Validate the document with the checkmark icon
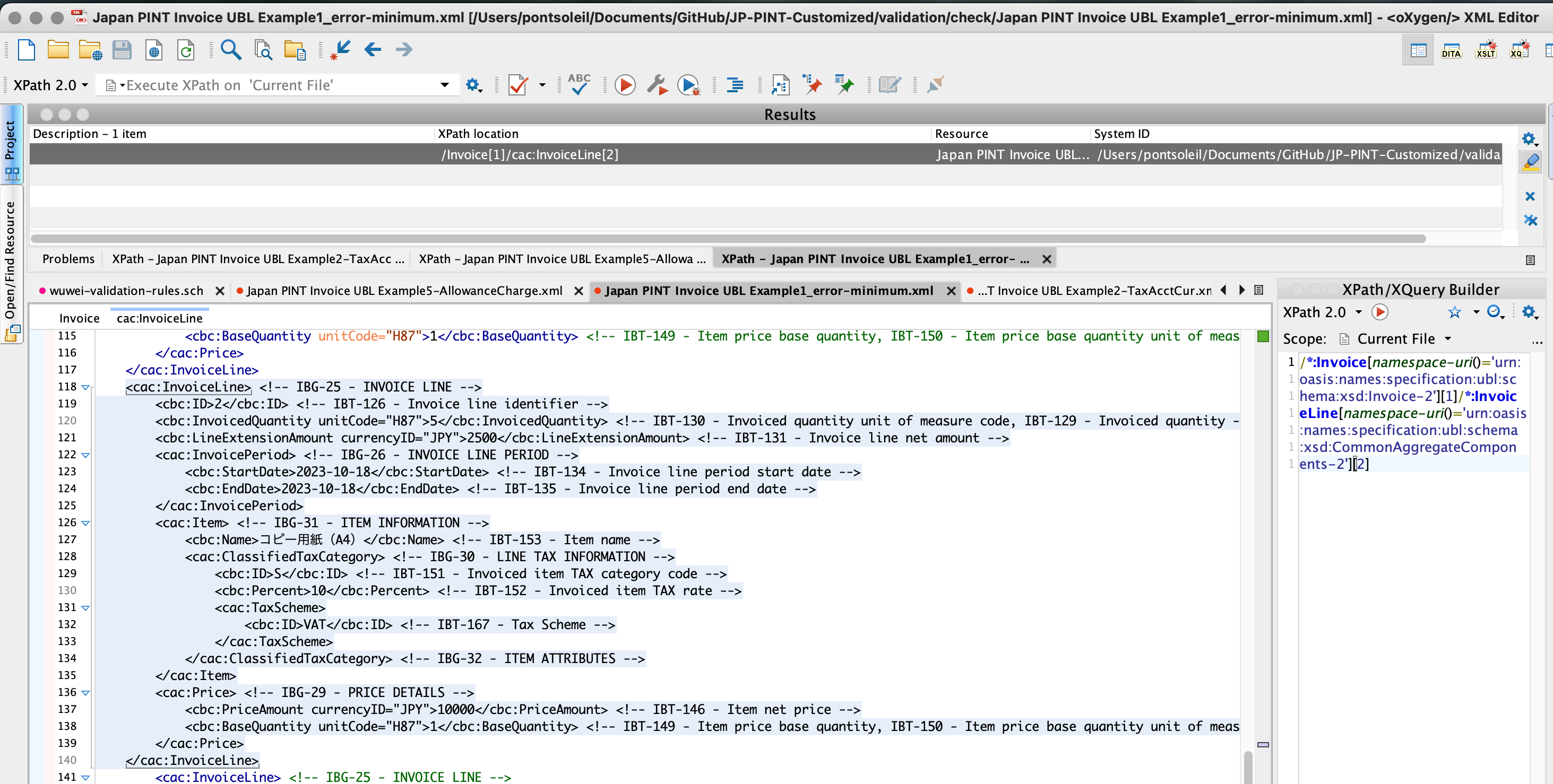The height and width of the screenshot is (784, 1553). 518,85
